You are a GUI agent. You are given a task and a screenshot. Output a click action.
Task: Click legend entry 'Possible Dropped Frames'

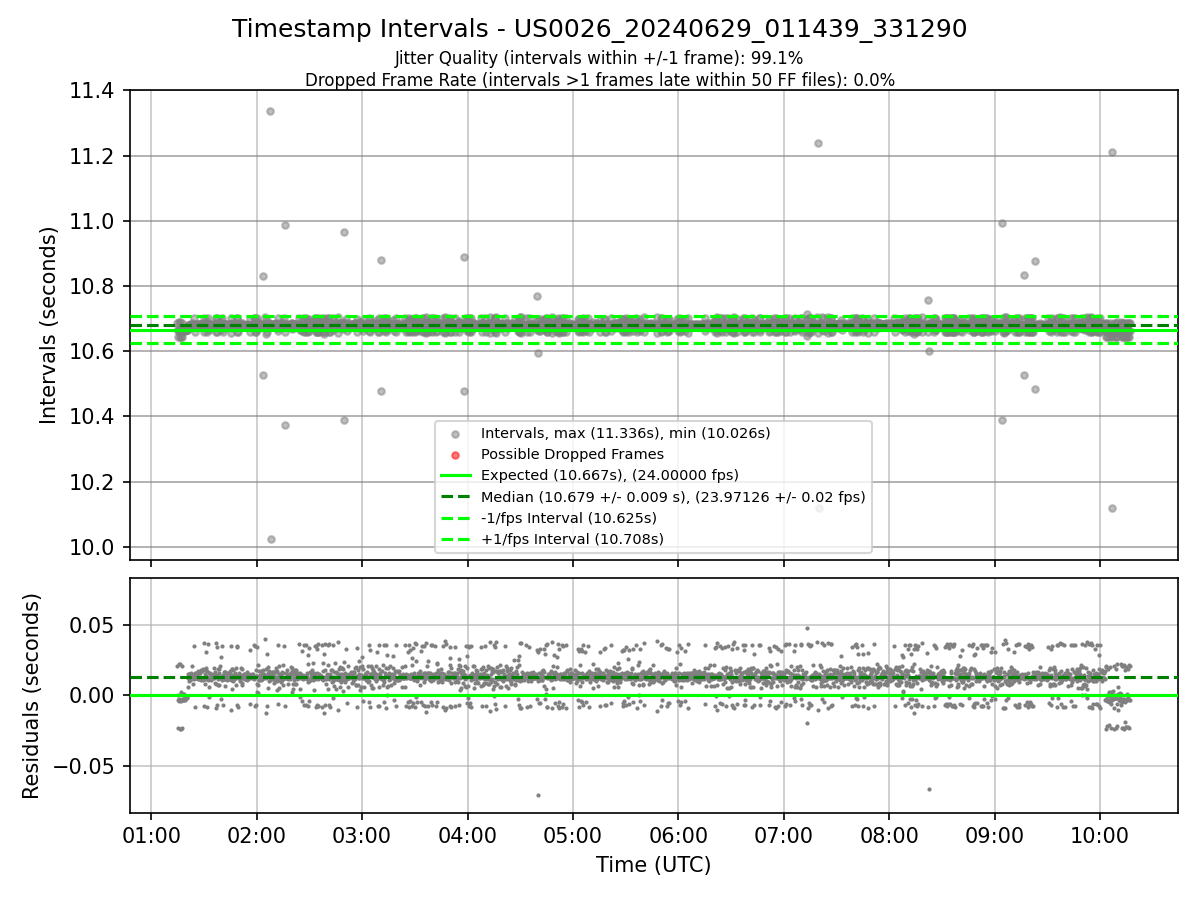572,454
